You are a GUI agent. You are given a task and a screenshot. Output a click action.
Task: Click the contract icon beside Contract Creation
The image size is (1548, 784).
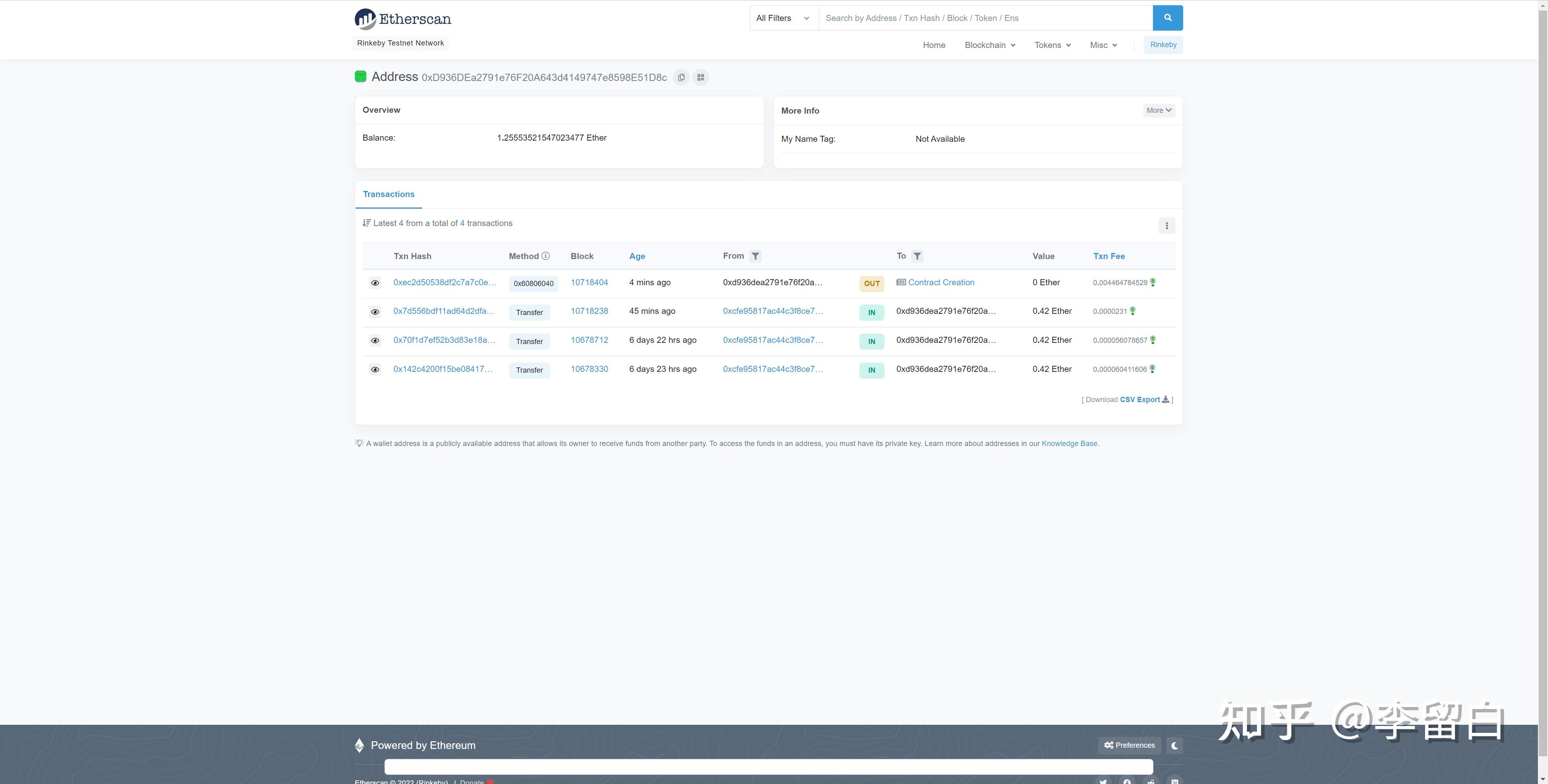click(901, 282)
